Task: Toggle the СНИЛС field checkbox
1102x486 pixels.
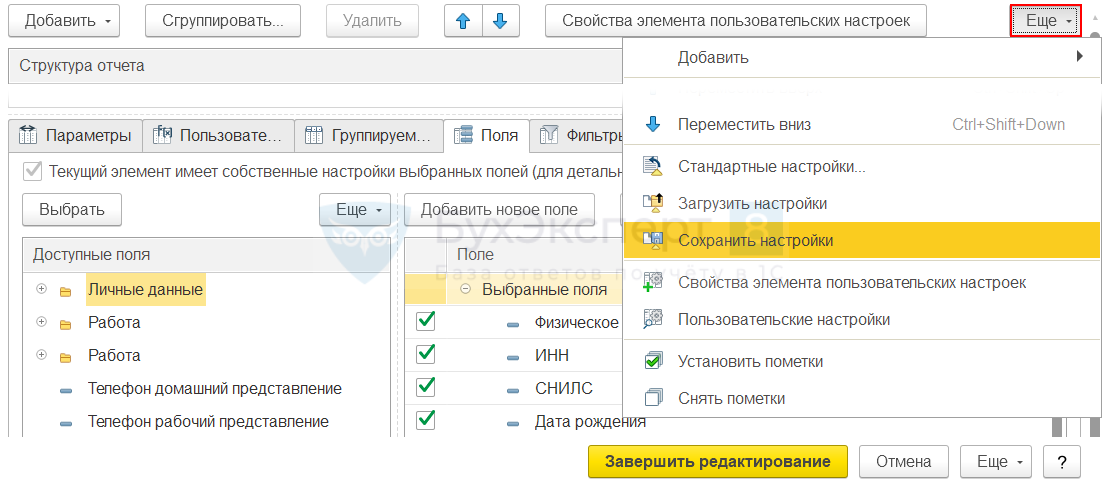Action: pos(426,387)
